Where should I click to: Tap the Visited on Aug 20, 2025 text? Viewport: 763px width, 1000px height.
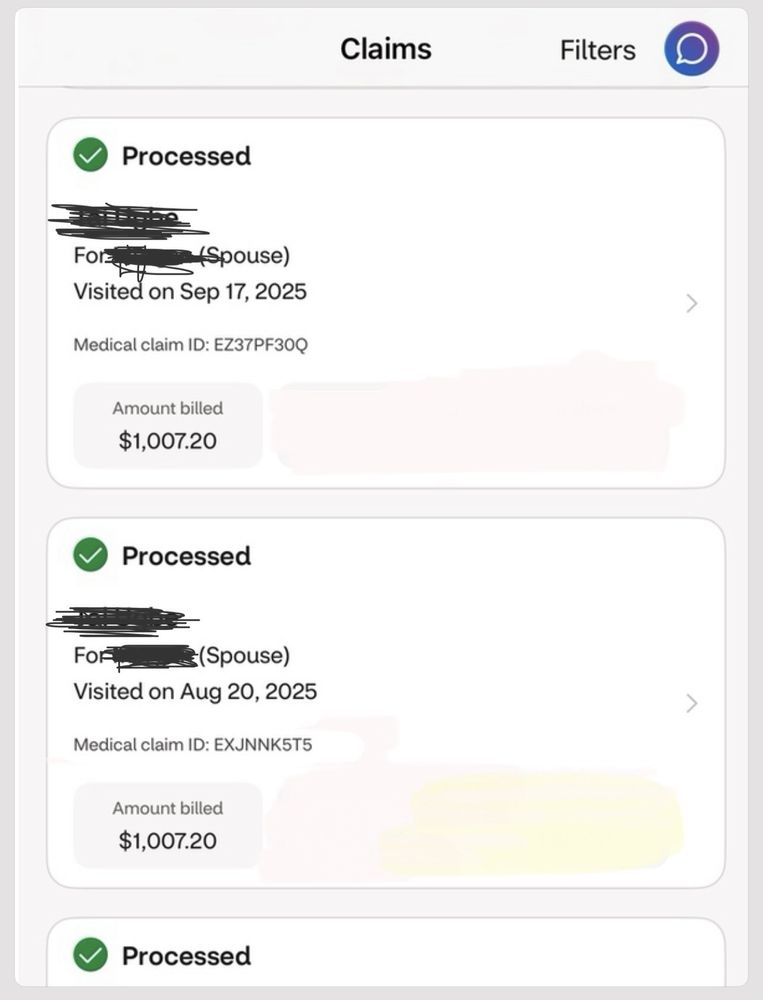coord(195,692)
